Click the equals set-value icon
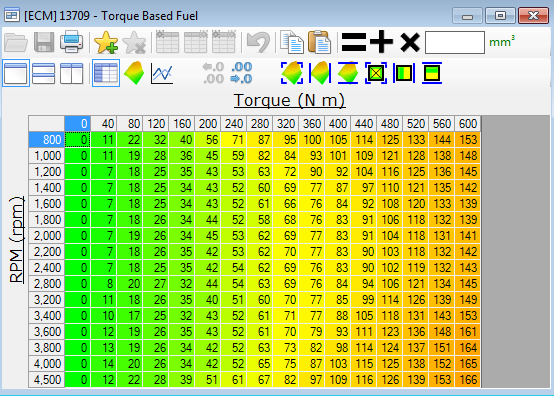The width and height of the screenshot is (554, 396). tap(354, 42)
